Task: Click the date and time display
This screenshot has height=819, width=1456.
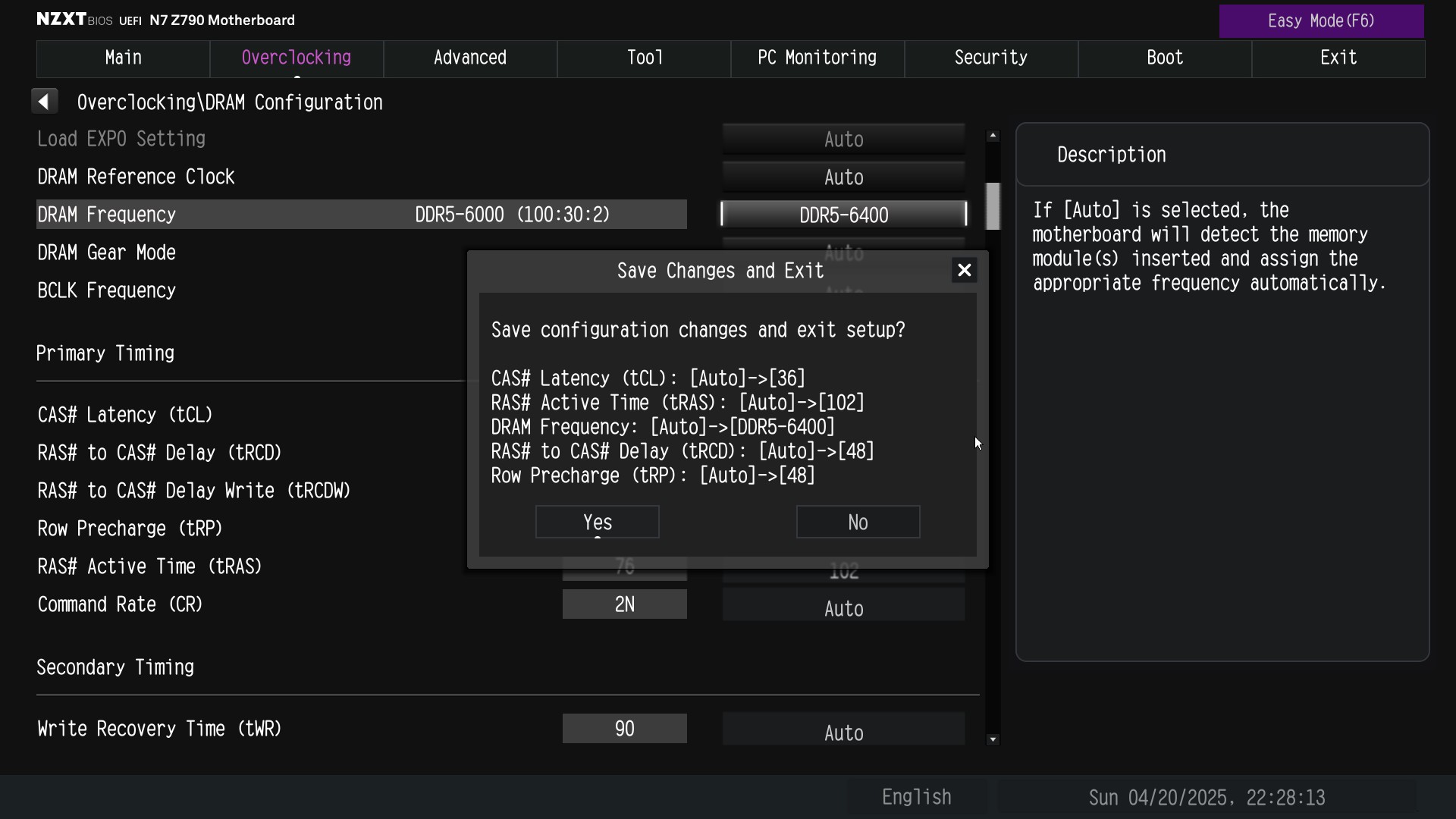Action: tap(1207, 797)
